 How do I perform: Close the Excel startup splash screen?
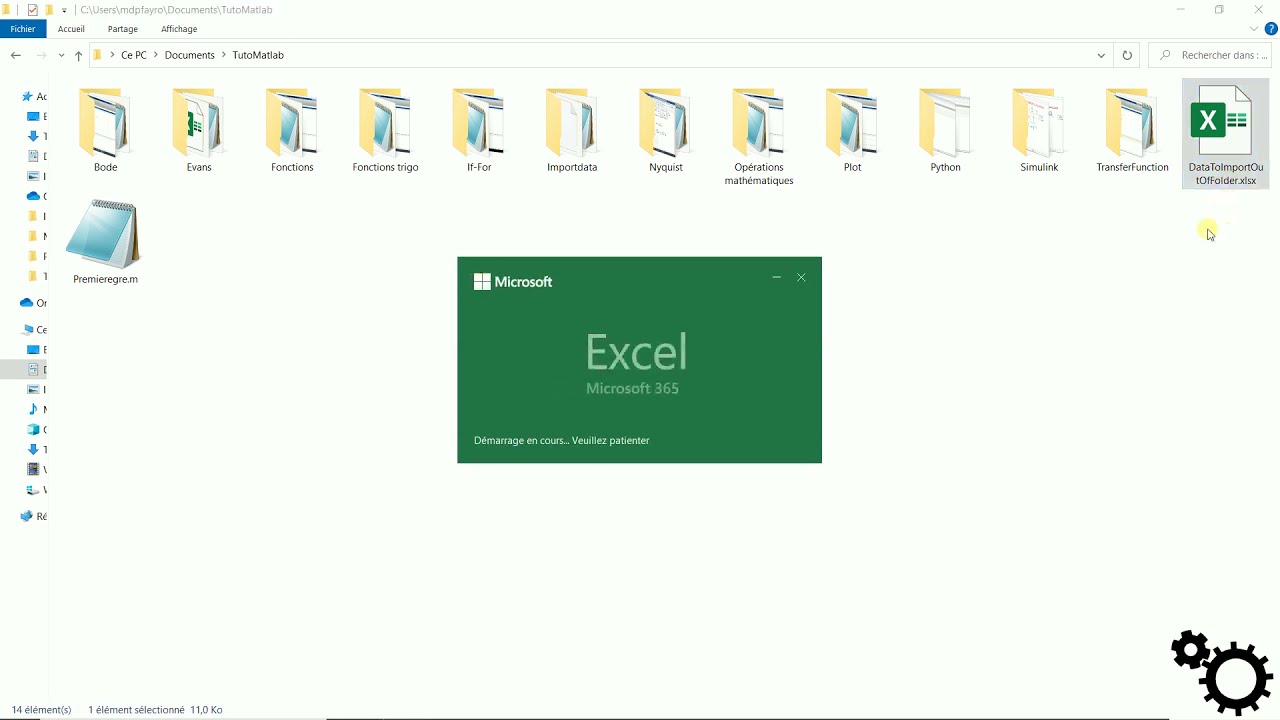[x=801, y=277]
